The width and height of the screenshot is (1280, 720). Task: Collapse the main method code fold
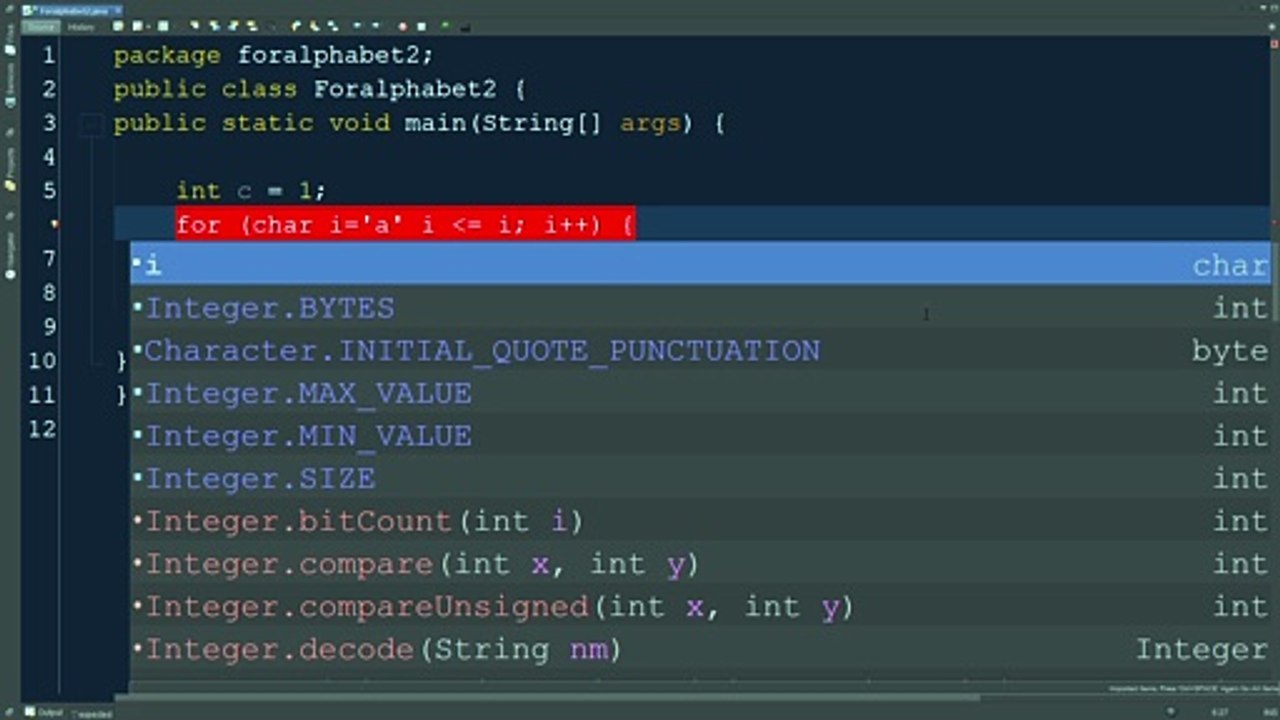coord(91,124)
